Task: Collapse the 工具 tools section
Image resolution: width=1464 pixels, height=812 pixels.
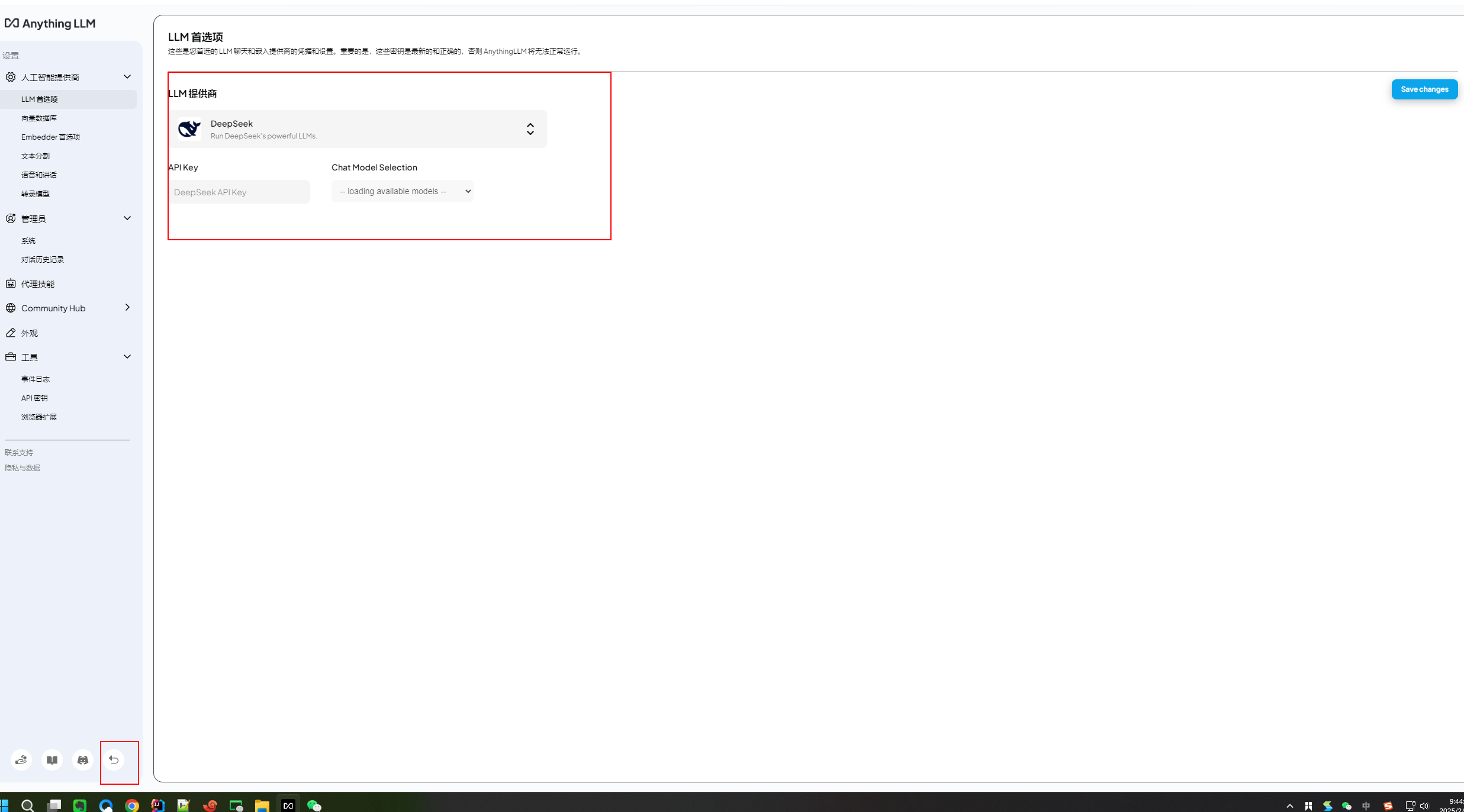Action: (127, 357)
